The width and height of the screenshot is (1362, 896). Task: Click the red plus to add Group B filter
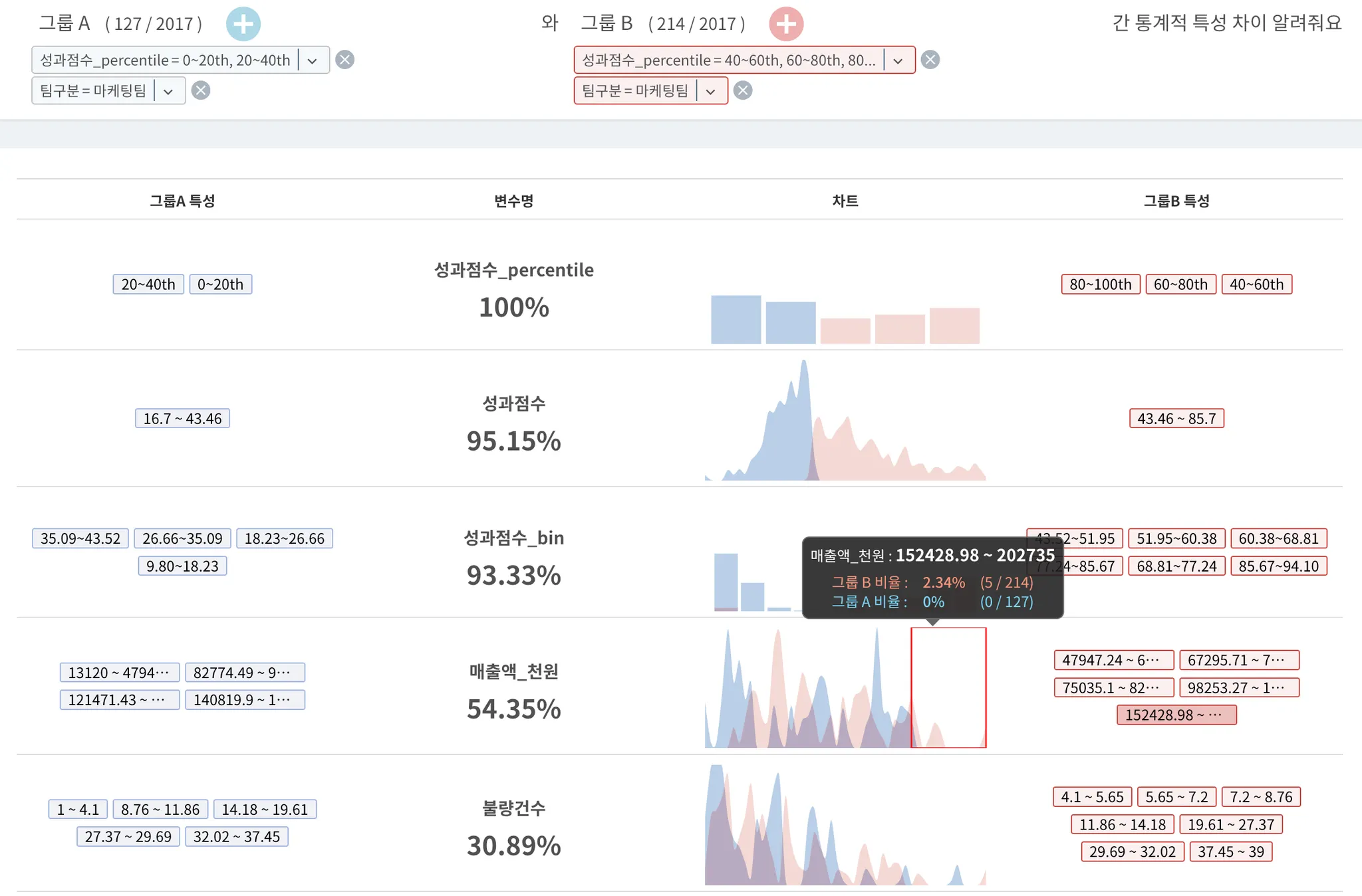[785, 25]
